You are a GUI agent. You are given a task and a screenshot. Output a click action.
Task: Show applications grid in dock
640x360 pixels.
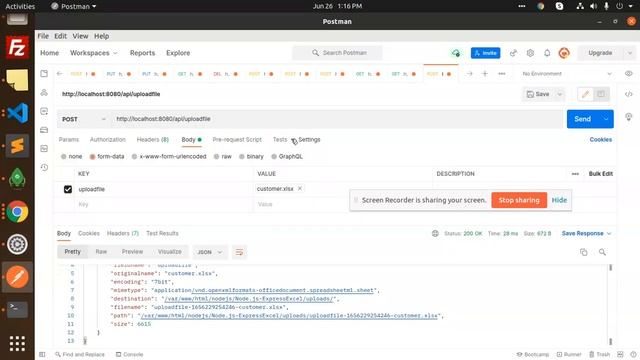(17, 343)
